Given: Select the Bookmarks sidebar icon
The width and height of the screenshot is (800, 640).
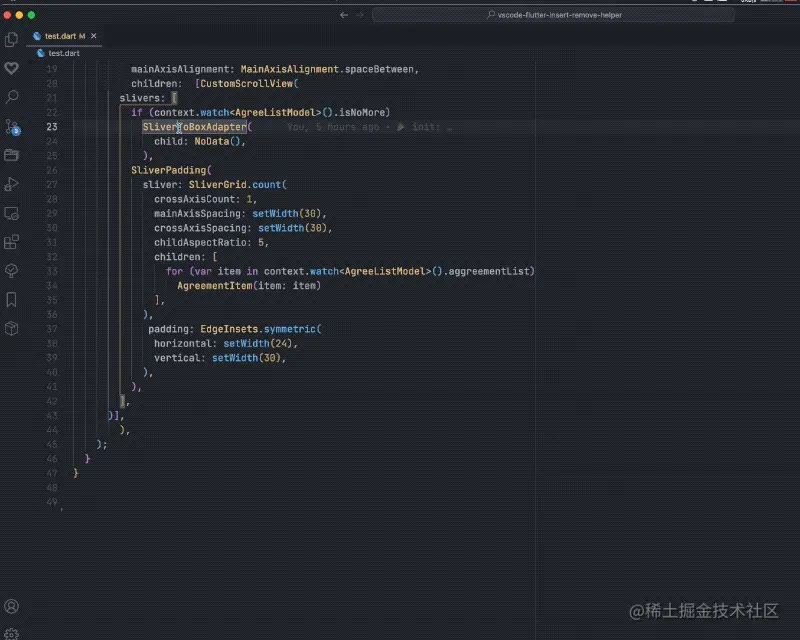Looking at the screenshot, I should [12, 300].
